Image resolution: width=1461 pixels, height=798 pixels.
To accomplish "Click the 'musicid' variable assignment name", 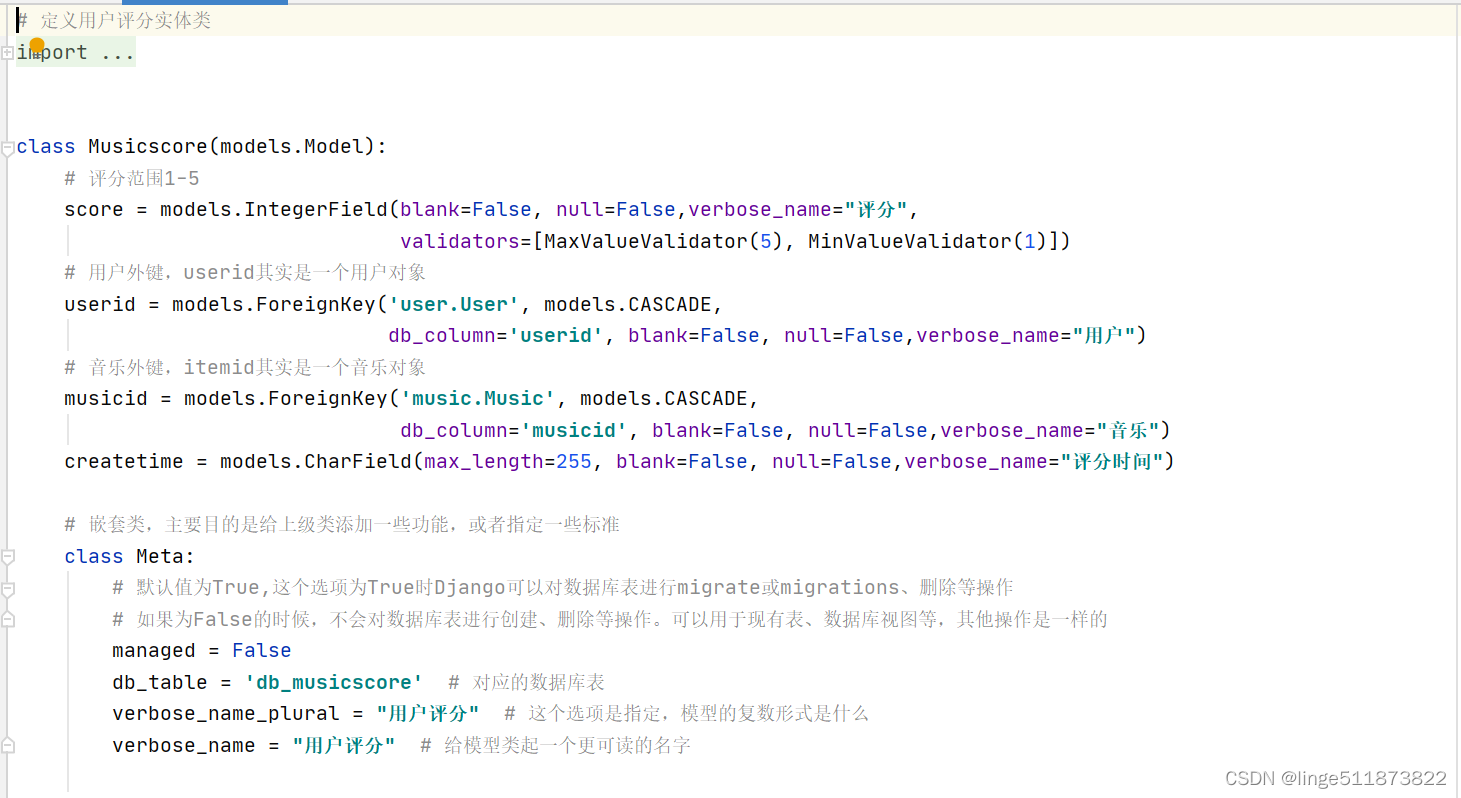I will point(106,399).
